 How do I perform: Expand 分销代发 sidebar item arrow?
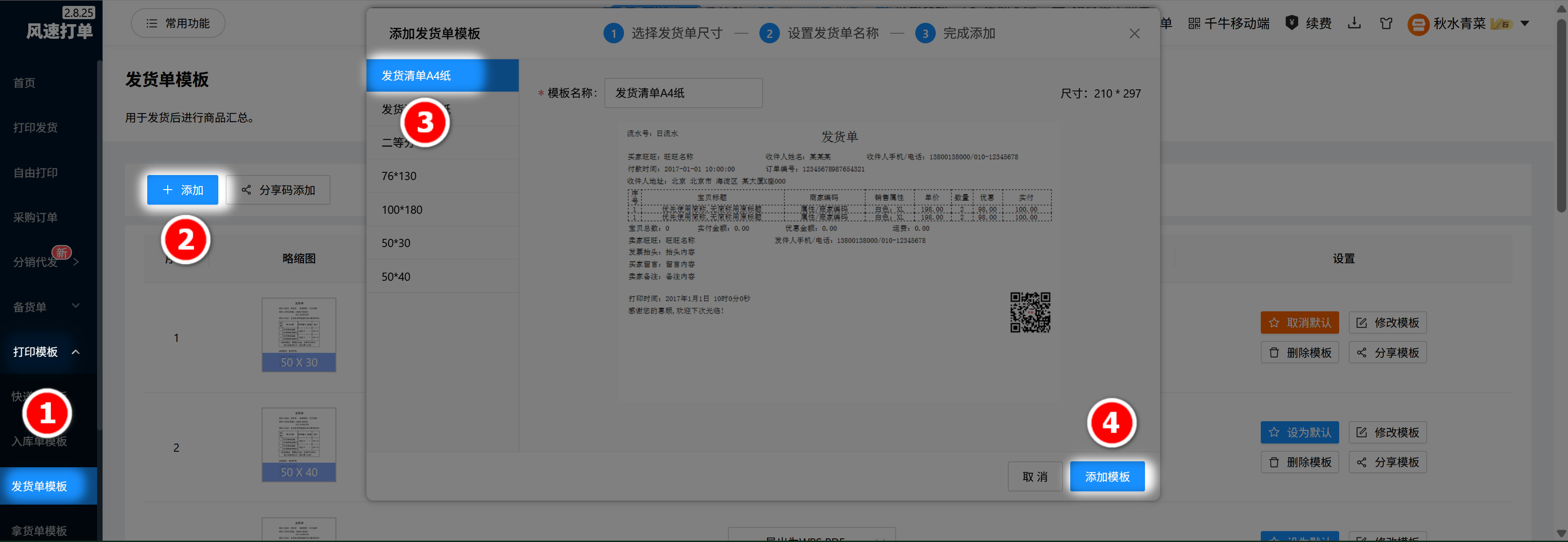coord(76,262)
